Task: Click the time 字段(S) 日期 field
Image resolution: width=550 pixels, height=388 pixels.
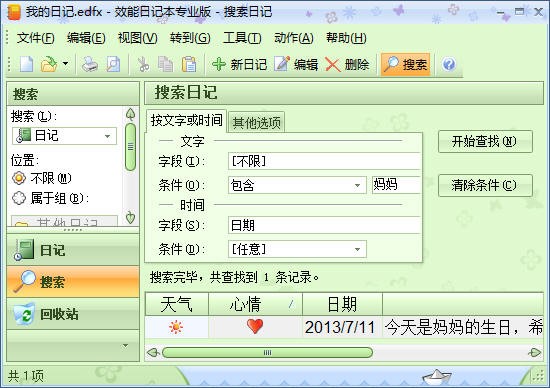Action: click(324, 225)
